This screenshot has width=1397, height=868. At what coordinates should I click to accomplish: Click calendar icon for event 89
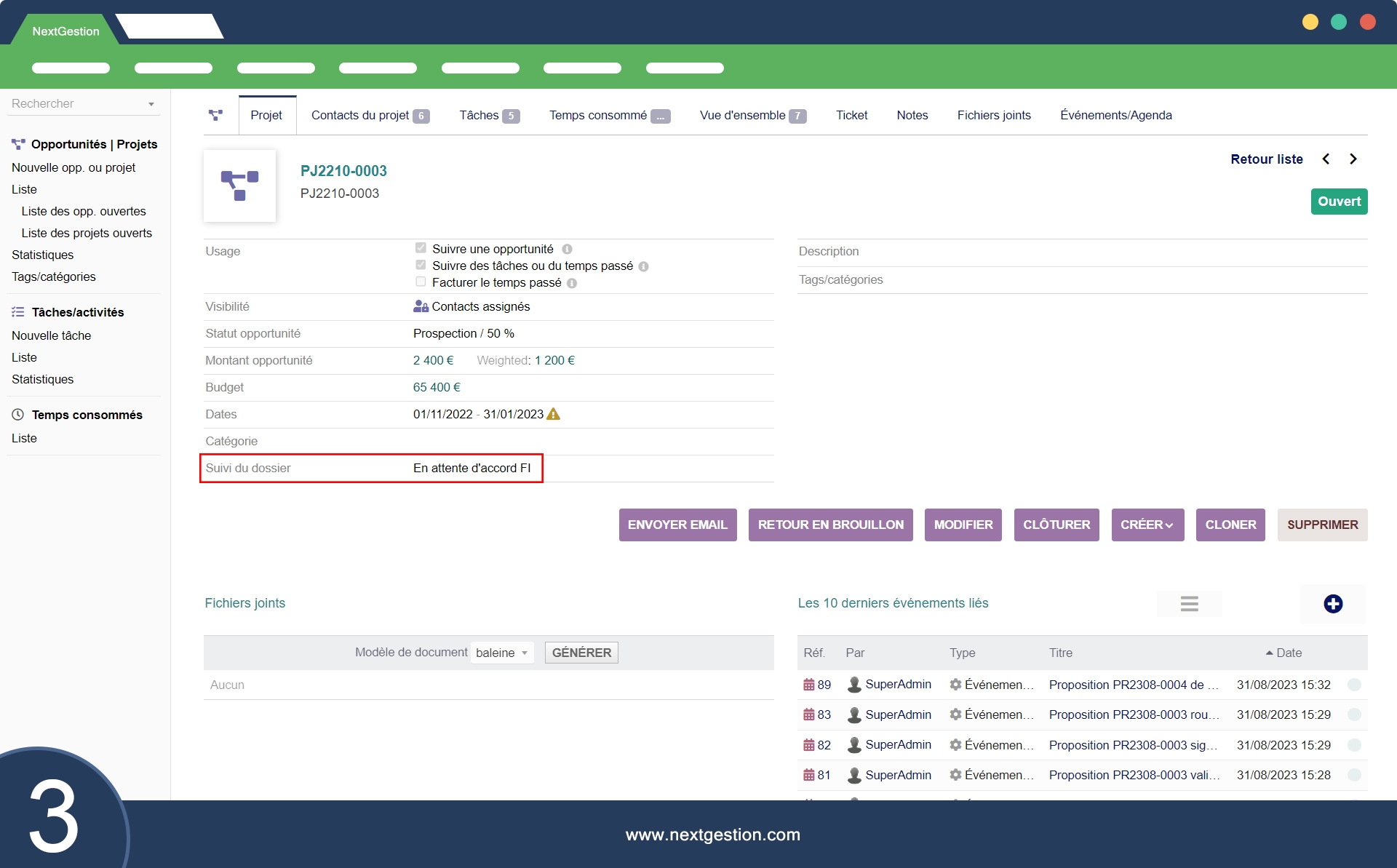tap(808, 685)
